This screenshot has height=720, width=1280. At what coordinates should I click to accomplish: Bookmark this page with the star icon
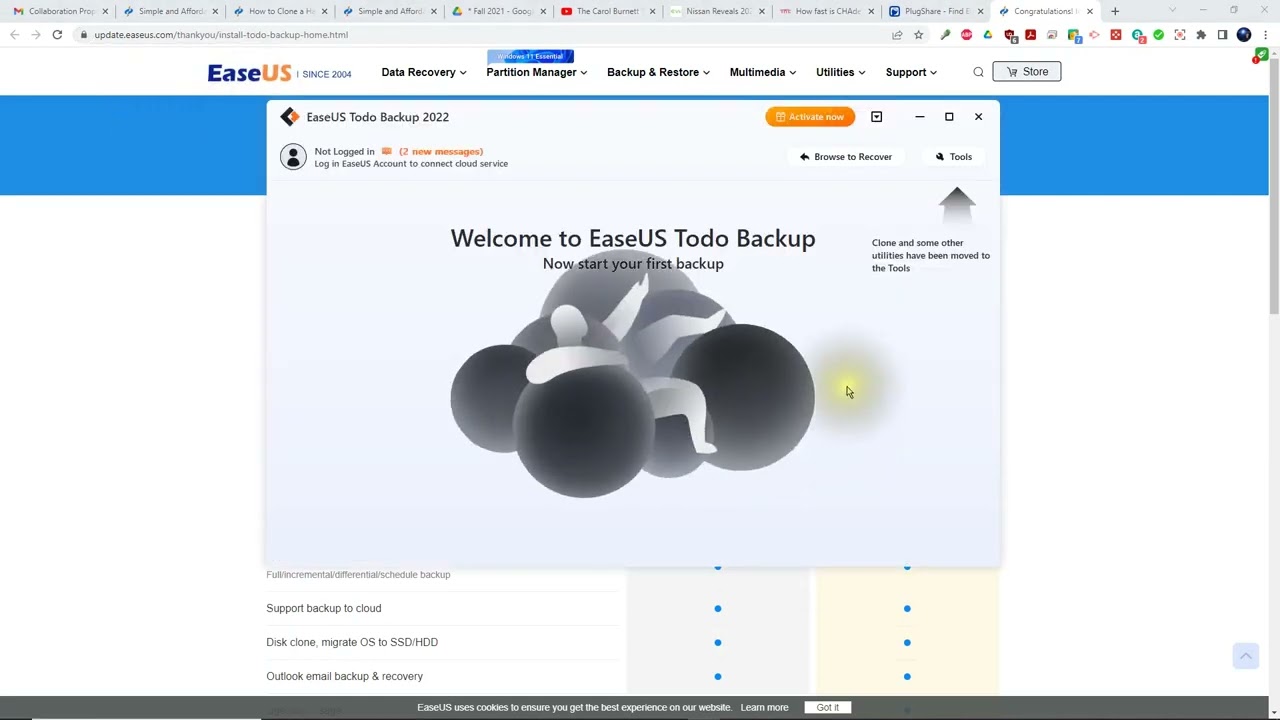pyautogui.click(x=918, y=35)
